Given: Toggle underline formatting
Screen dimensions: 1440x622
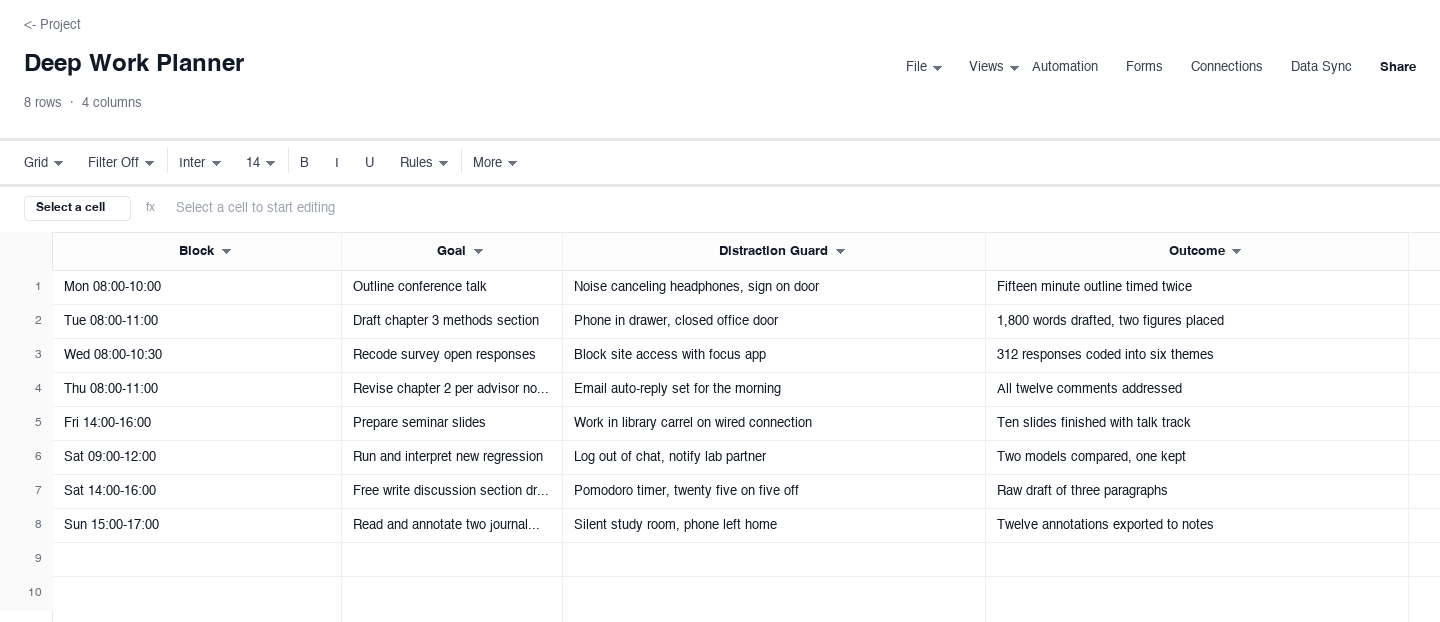Looking at the screenshot, I should (370, 163).
